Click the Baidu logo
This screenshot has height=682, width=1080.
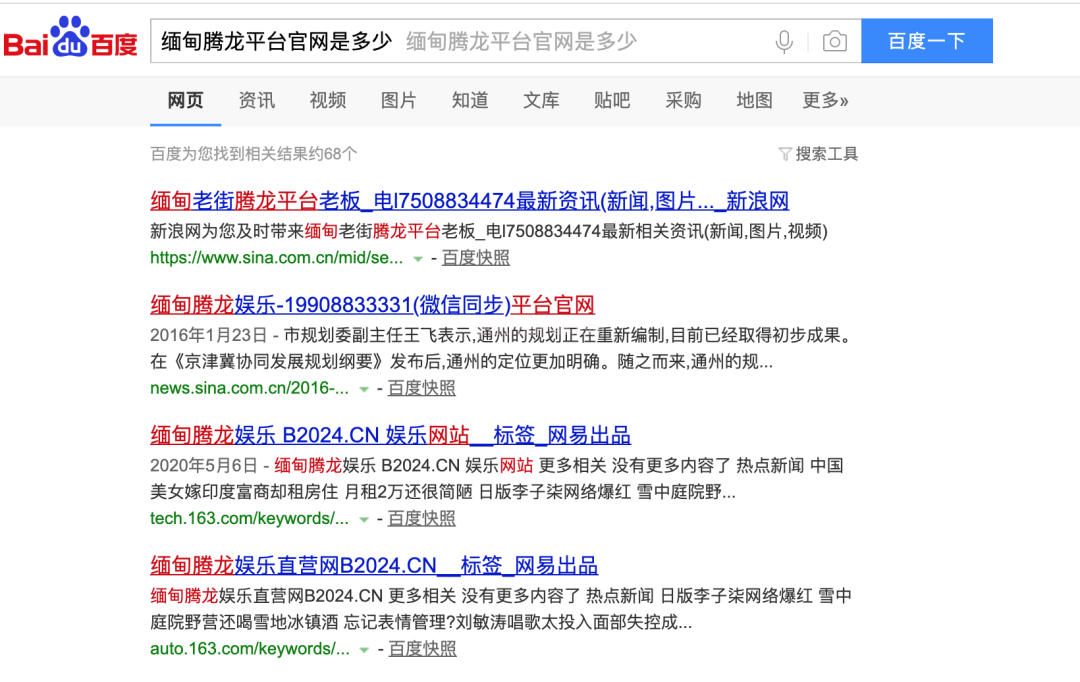point(70,40)
